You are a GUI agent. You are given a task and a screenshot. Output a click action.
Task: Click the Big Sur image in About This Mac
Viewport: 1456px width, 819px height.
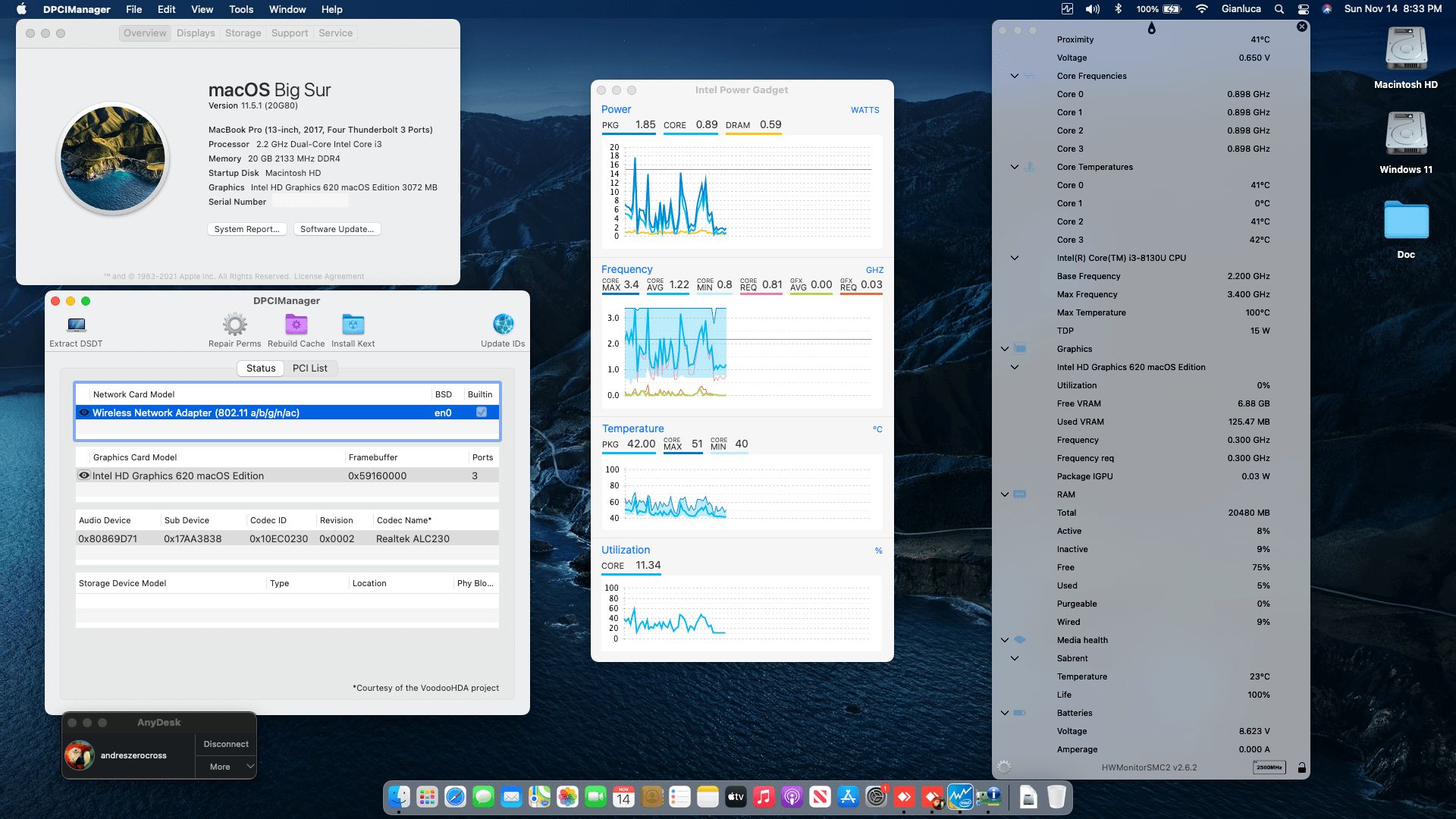113,158
